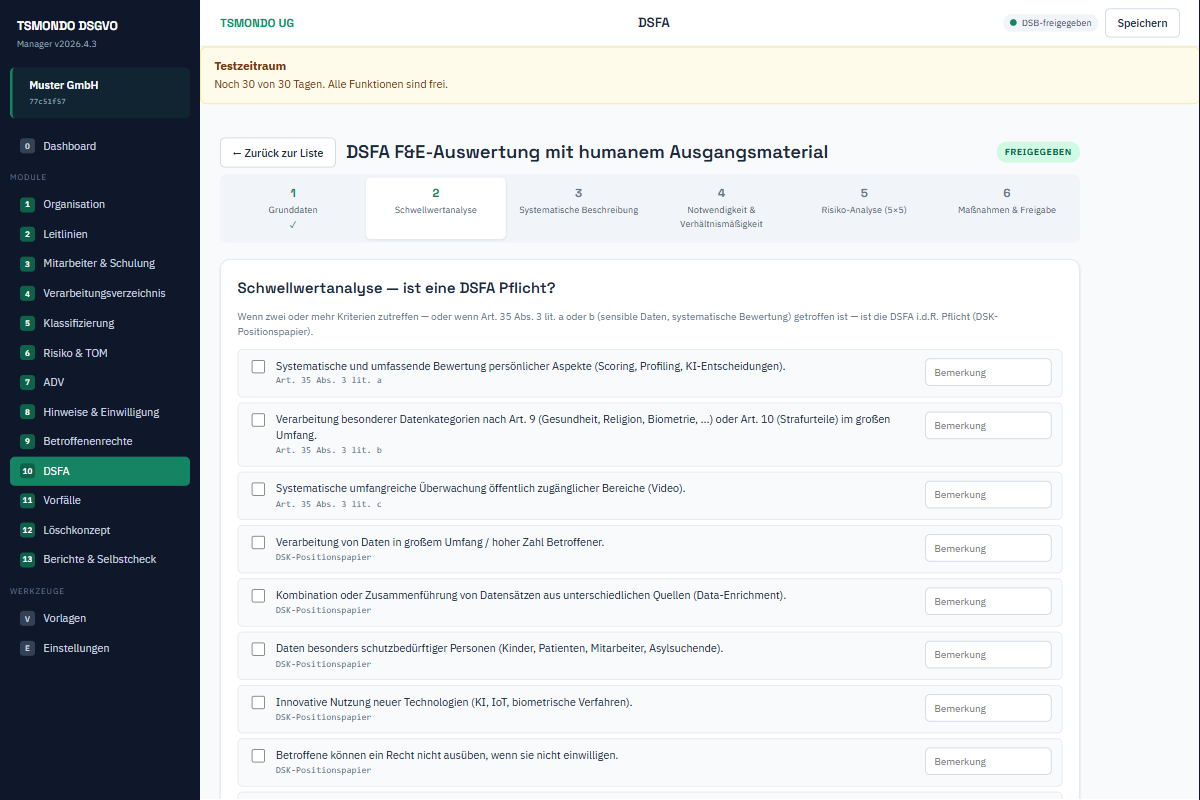
Task: Select the Muster GmbH company card
Action: pos(100,93)
